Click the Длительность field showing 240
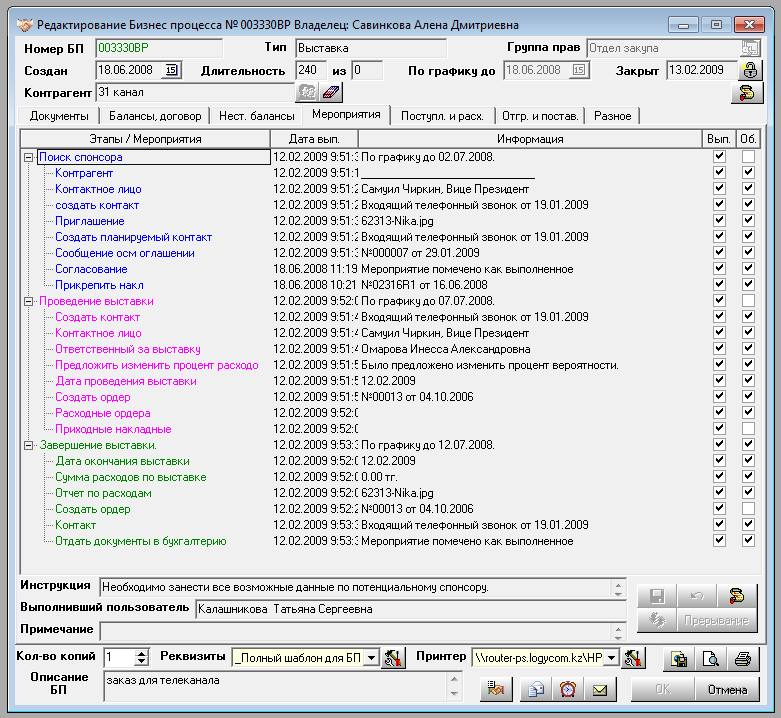Screen dimensions: 781x718 [x=310, y=70]
